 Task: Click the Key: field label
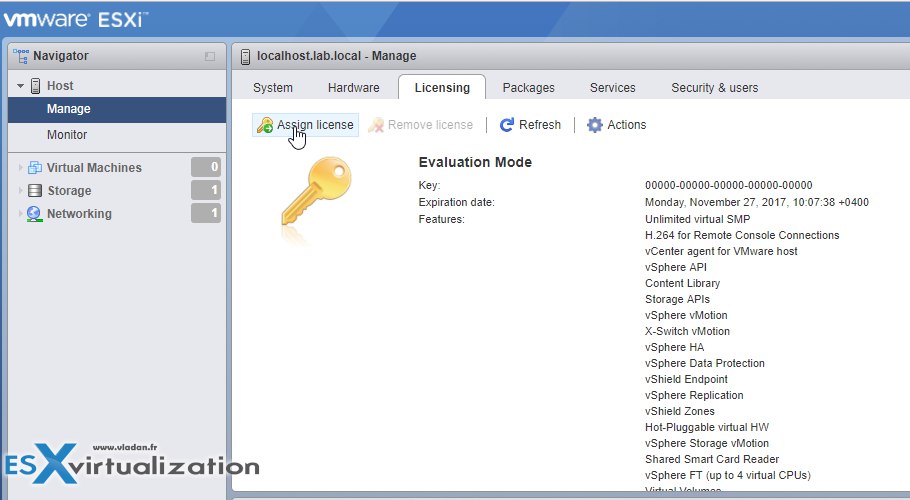click(429, 186)
